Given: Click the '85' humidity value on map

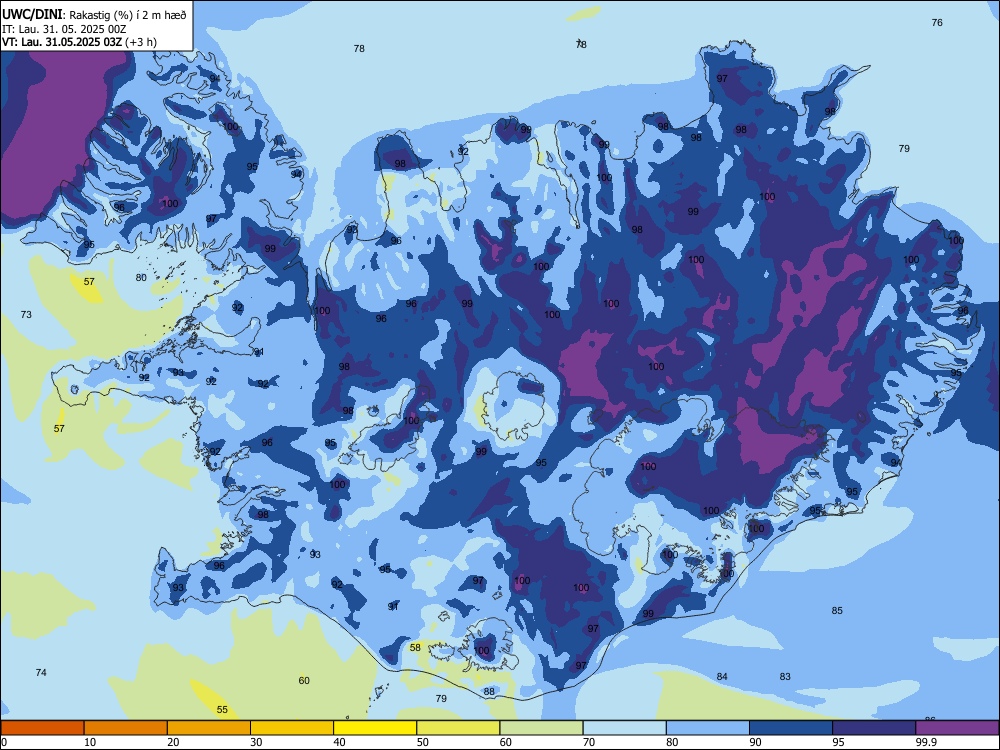Looking at the screenshot, I should click(837, 611).
